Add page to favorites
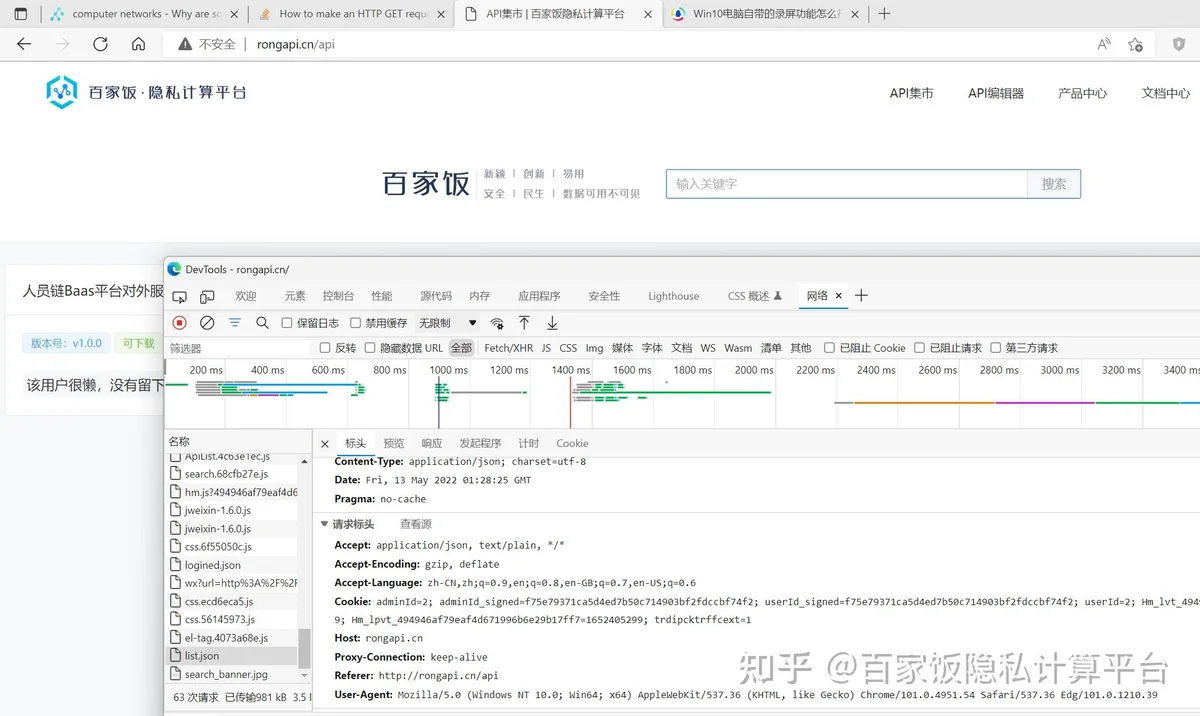 pyautogui.click(x=1135, y=44)
